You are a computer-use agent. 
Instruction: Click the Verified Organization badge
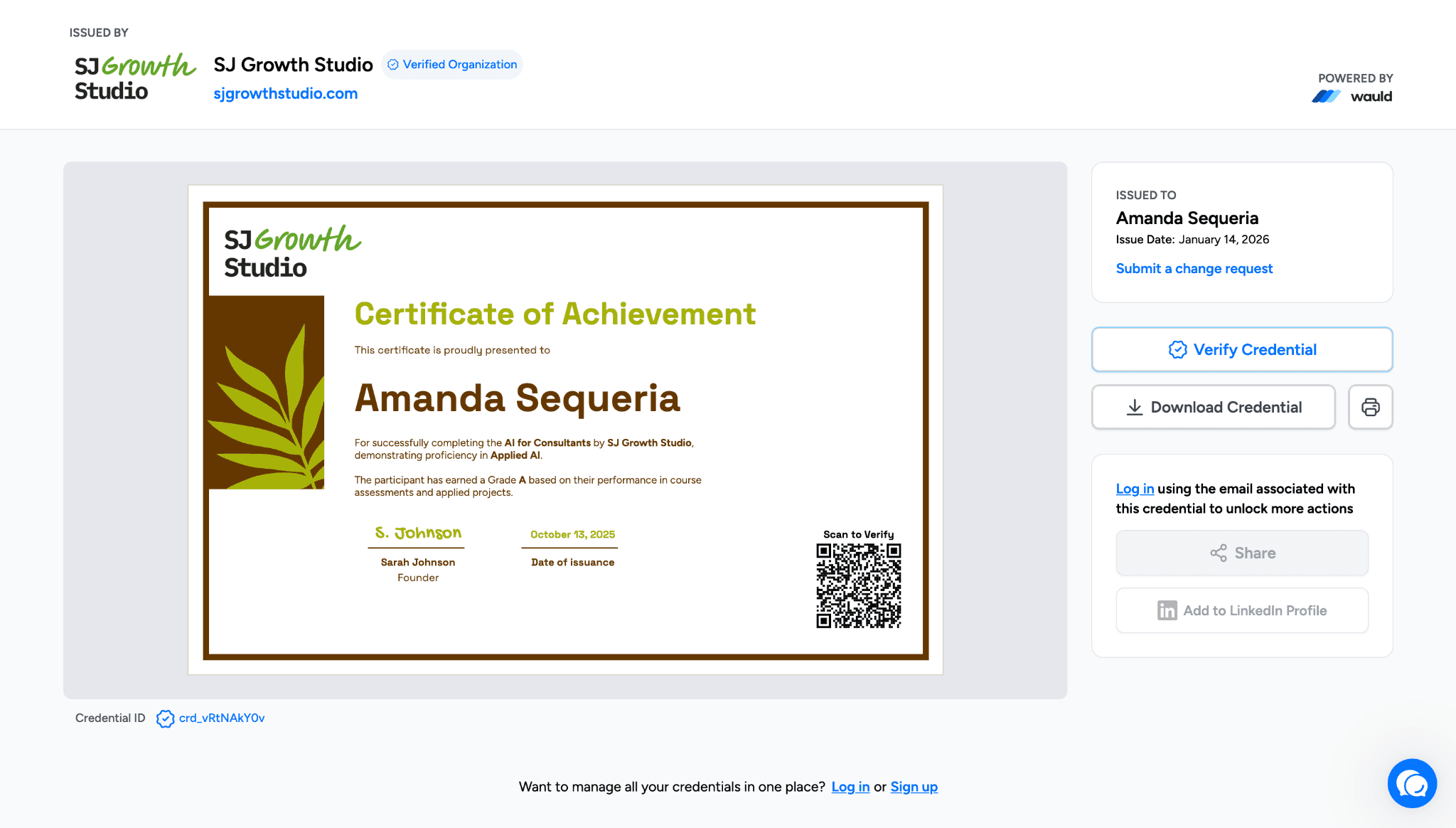tap(452, 65)
